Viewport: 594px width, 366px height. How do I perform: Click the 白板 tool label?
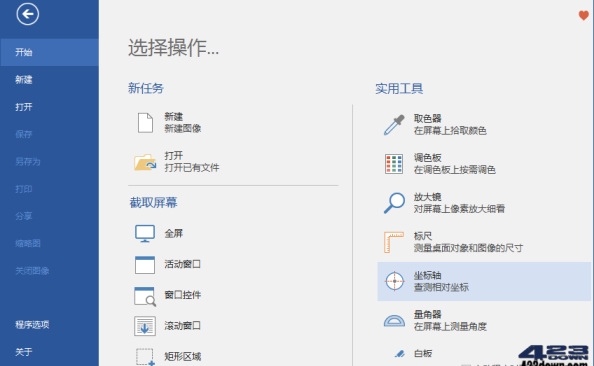click(423, 353)
